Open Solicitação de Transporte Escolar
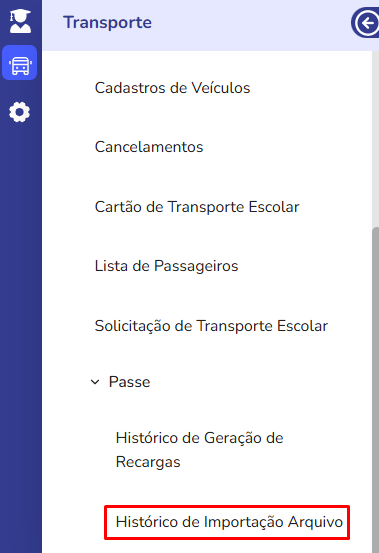The height and width of the screenshot is (553, 379). click(x=211, y=326)
